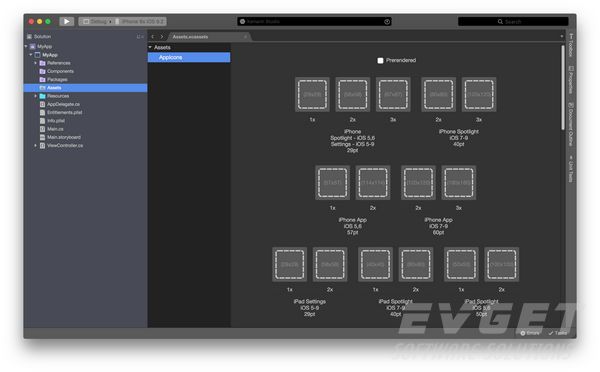Navigate forward with the right arrow
600x372 pixels.
[x=162, y=37]
